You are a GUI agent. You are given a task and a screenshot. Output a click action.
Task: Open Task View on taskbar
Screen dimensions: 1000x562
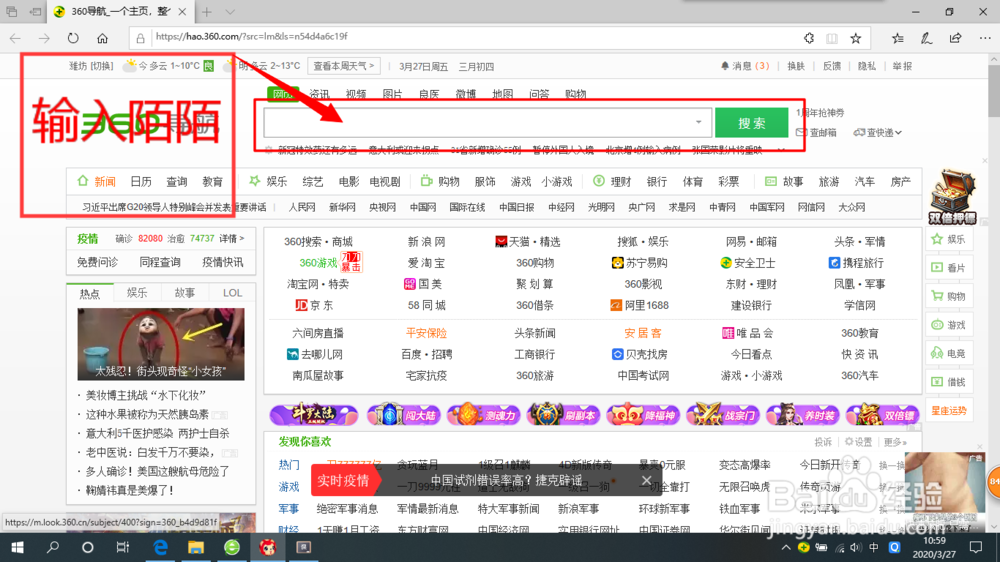point(122,547)
